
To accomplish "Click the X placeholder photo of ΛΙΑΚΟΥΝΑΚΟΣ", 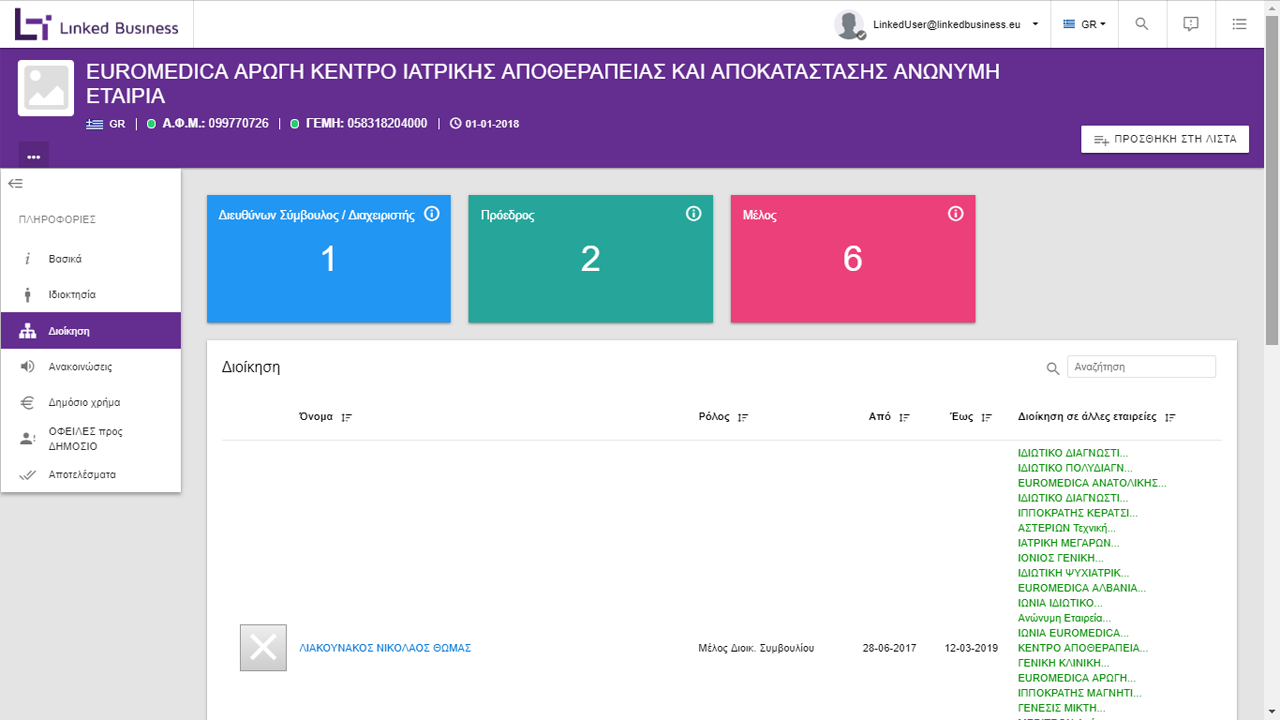I will tap(263, 648).
